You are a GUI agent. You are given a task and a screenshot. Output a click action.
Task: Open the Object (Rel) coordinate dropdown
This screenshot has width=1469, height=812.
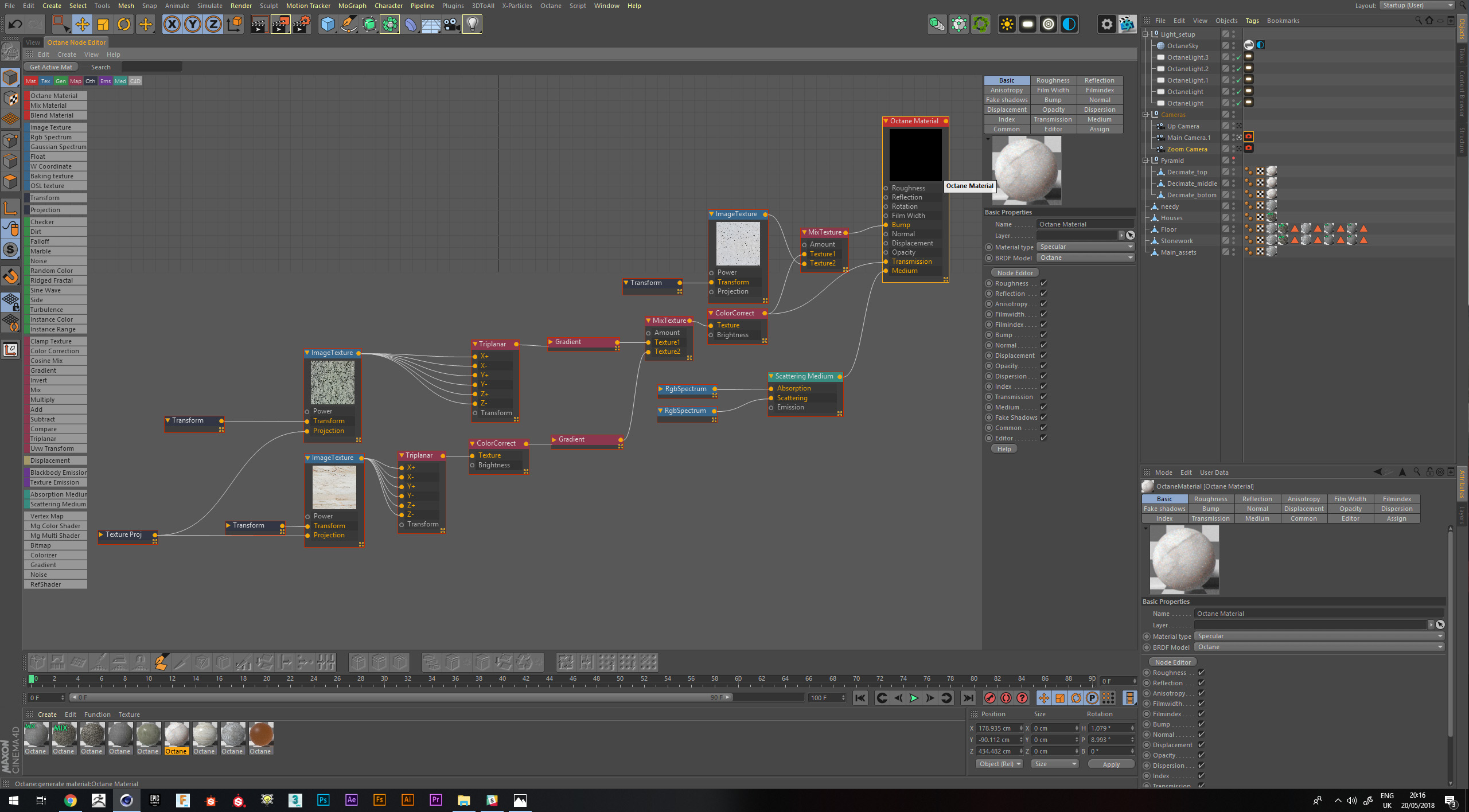tap(999, 764)
